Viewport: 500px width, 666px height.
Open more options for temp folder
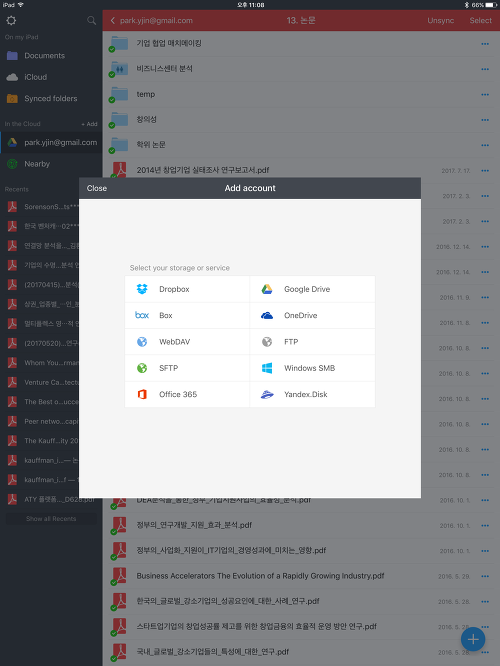[485, 95]
